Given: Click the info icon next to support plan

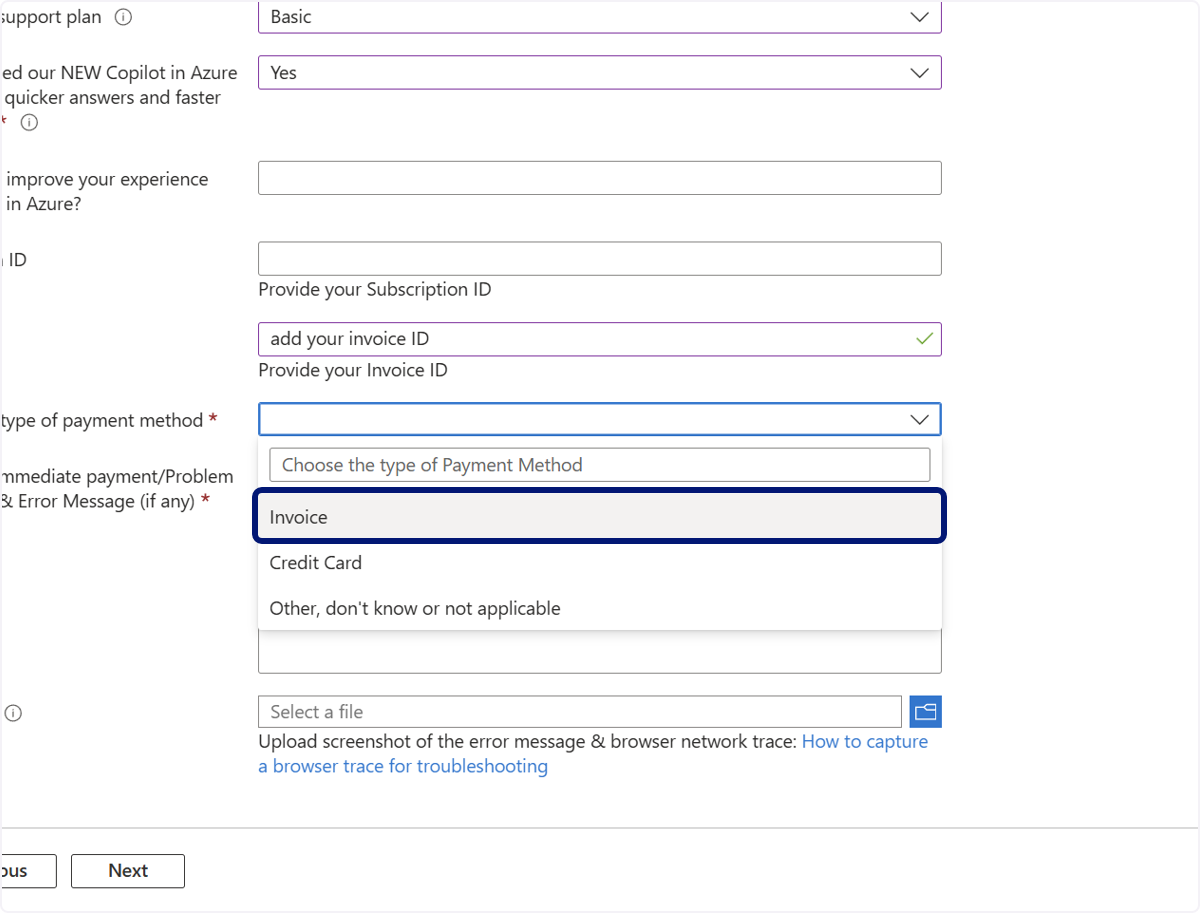Looking at the screenshot, I should [x=123, y=17].
